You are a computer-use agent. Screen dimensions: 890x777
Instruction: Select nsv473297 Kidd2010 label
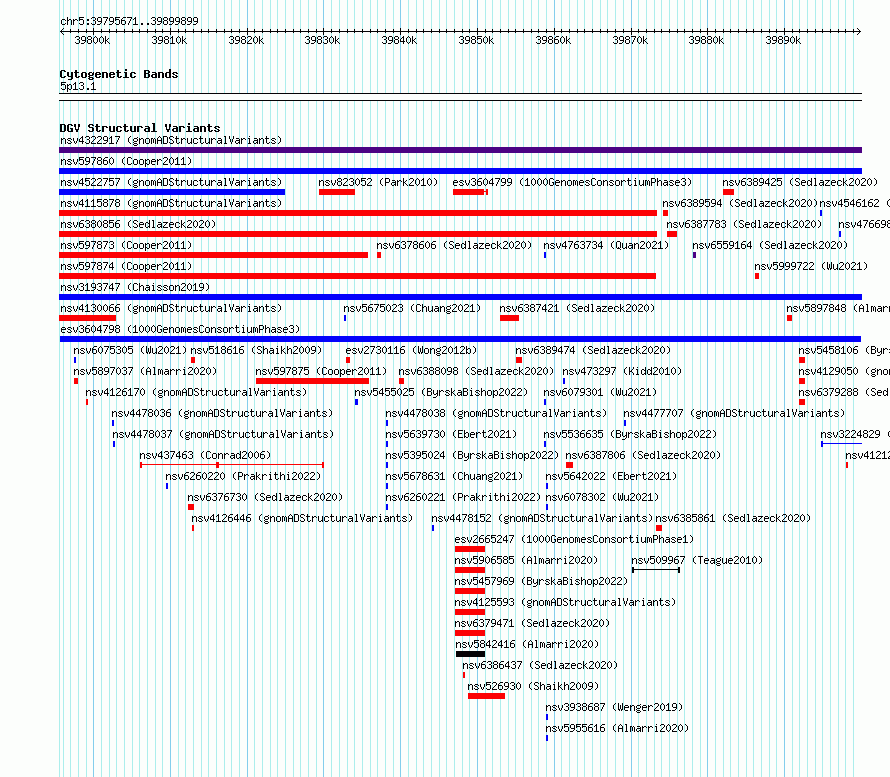622,371
